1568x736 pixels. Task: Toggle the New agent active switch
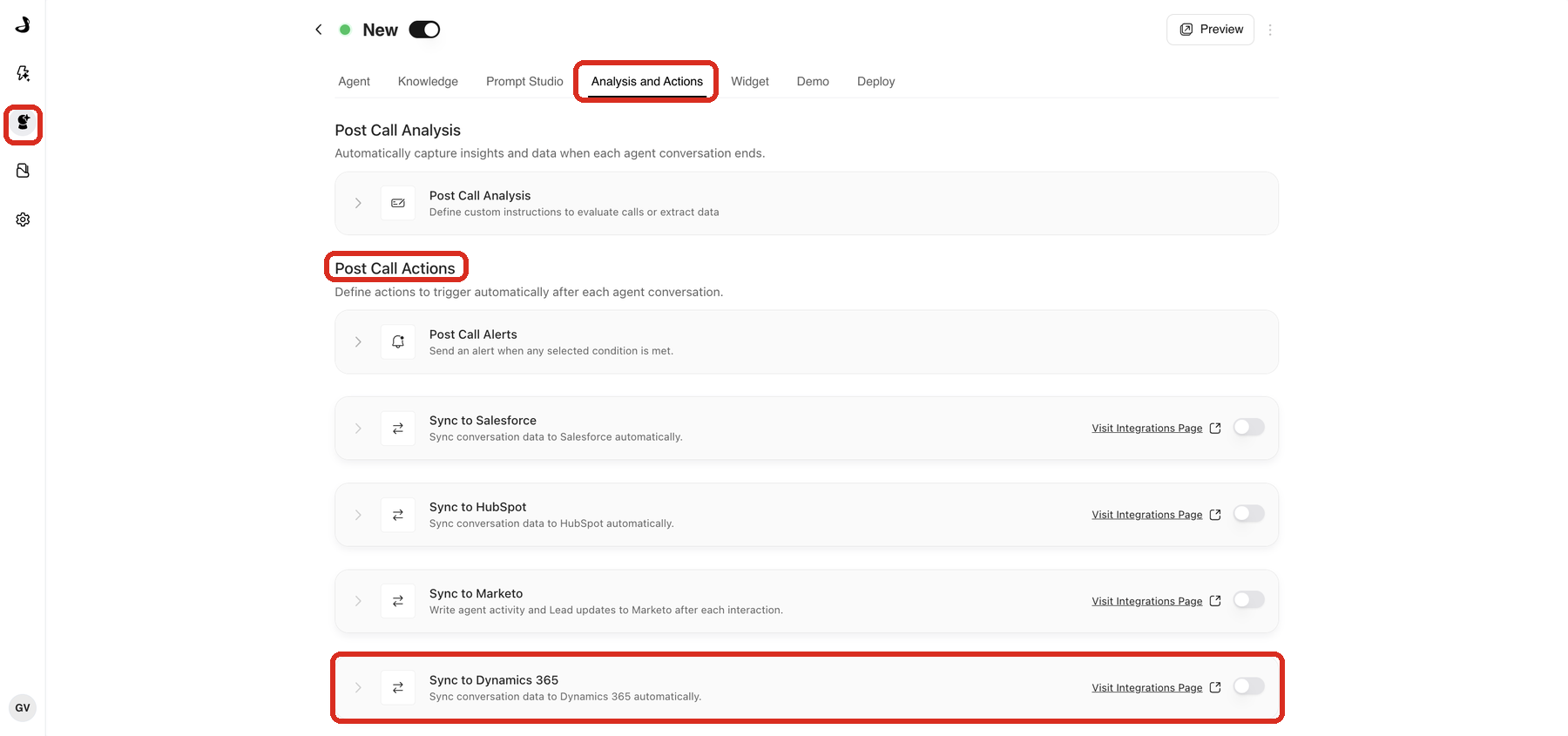(424, 30)
